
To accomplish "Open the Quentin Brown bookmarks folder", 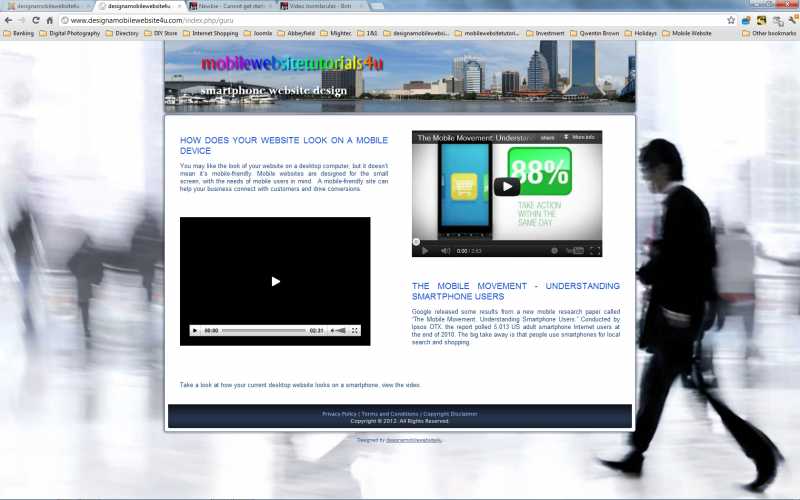I will (594, 33).
